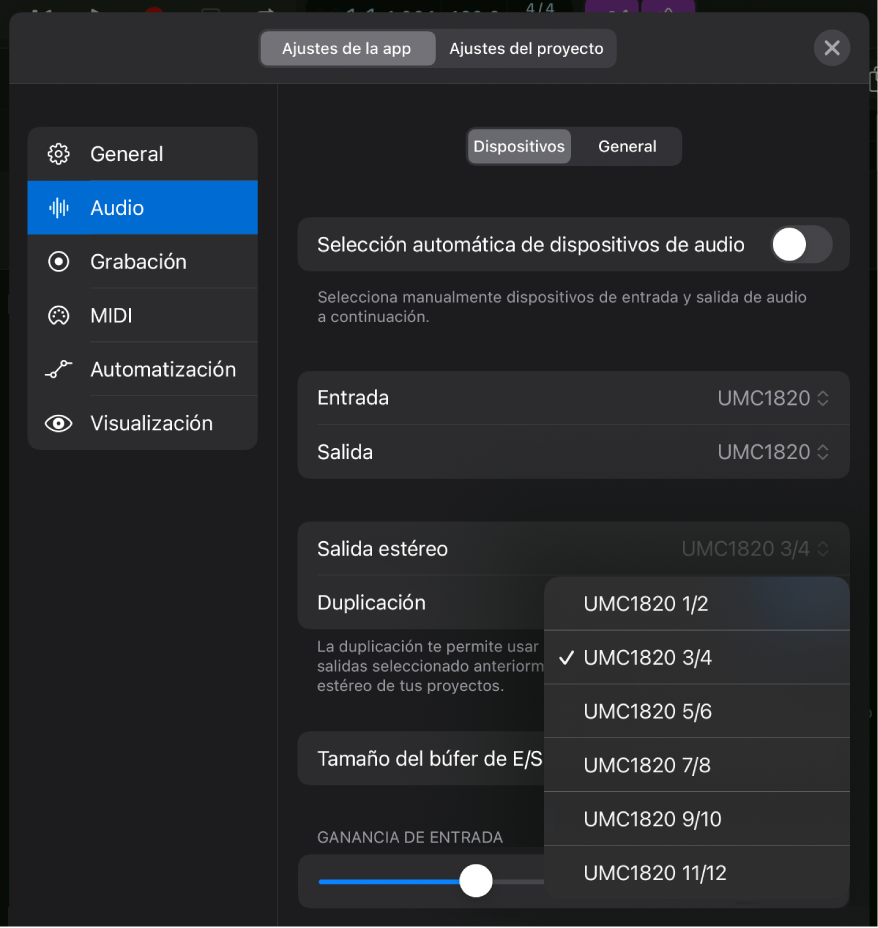Open the Salida UMC1820 device dropdown
Screen dimensions: 878x928
tap(773, 452)
